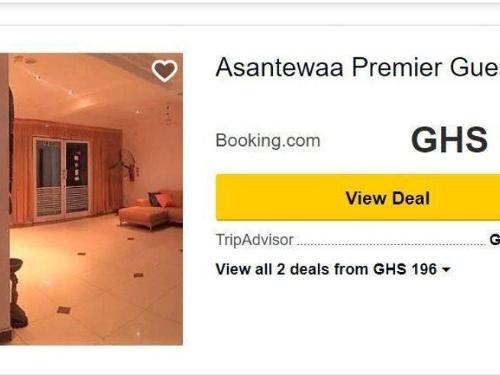Image resolution: width=500 pixels, height=375 pixels.
Task: Click the dropdown caret after GHS 196
Action: (x=446, y=270)
